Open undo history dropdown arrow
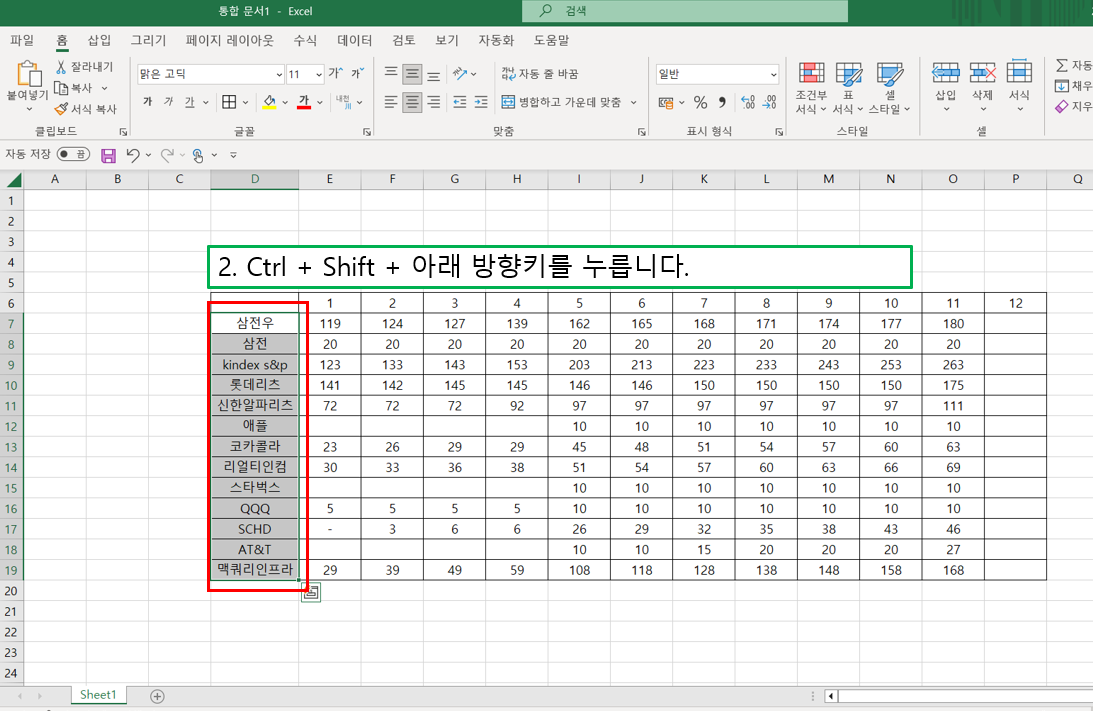 [148, 155]
